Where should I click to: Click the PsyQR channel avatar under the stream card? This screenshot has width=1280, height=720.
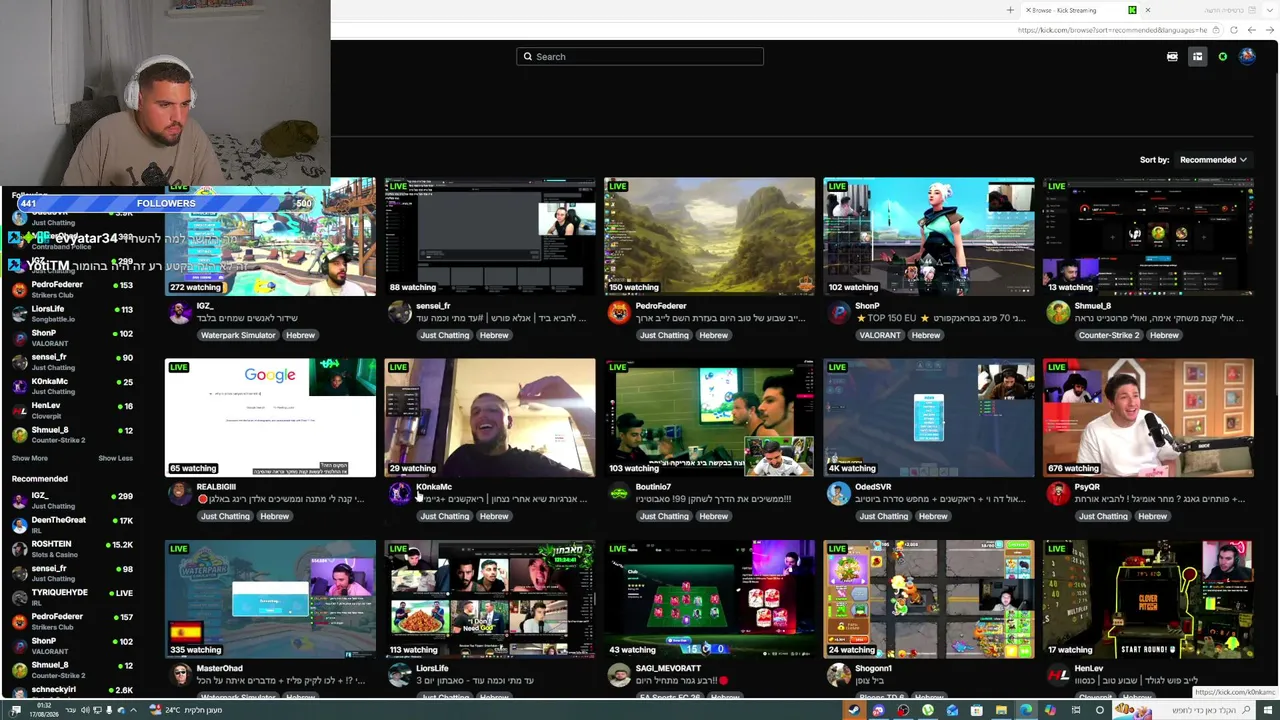click(x=1058, y=493)
